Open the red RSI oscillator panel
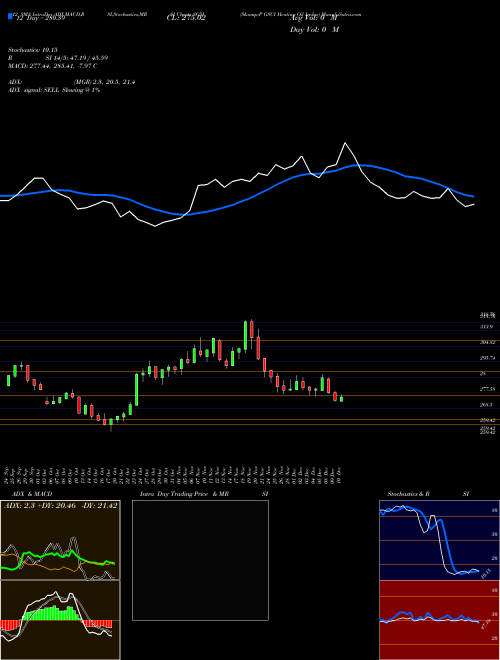This screenshot has width=500, height=660. coord(437,620)
